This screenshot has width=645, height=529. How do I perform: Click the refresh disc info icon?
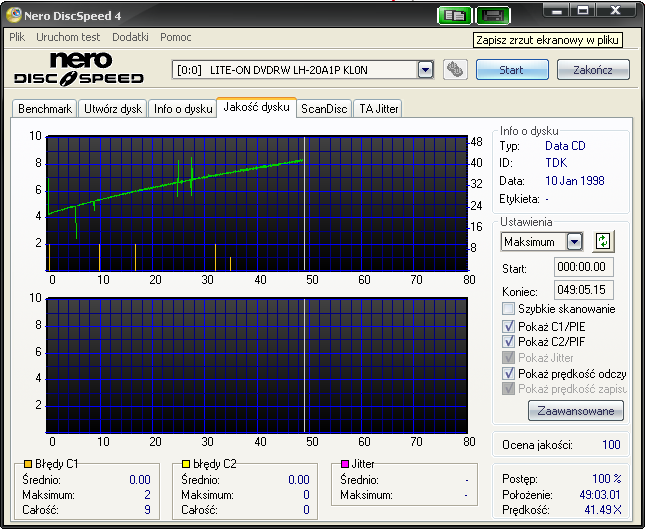point(603,241)
